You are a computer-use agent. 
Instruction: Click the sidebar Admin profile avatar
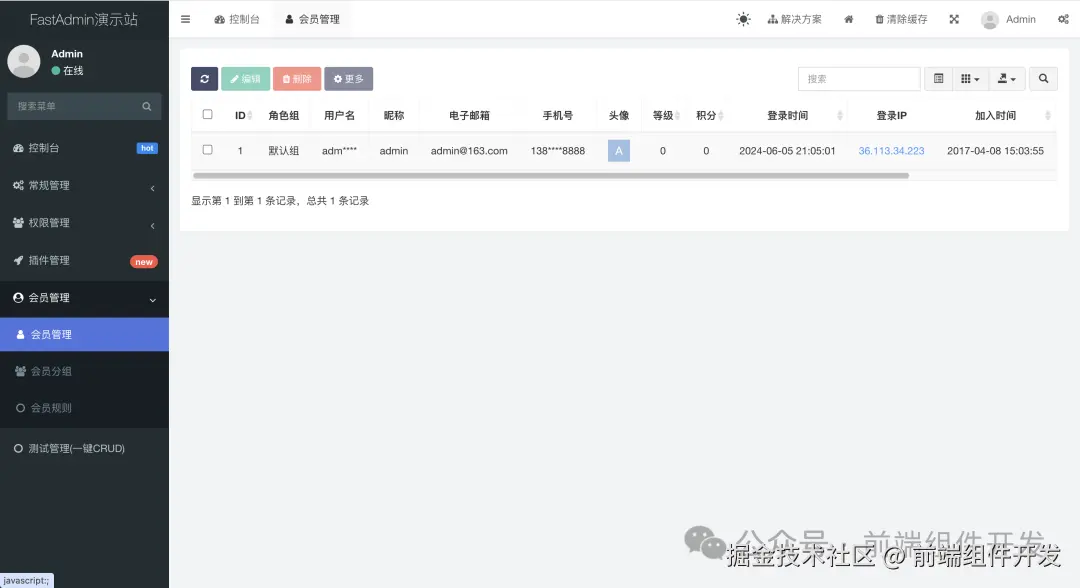pos(24,61)
